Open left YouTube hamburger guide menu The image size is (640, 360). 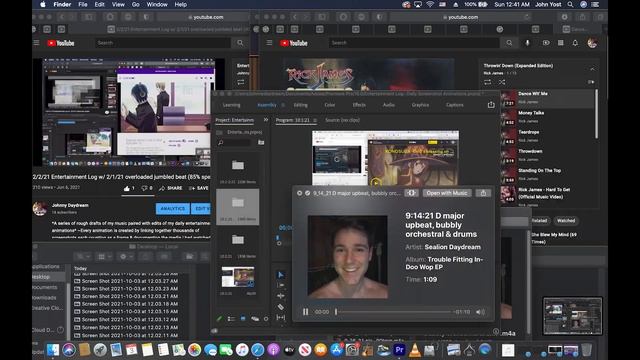click(x=36, y=43)
